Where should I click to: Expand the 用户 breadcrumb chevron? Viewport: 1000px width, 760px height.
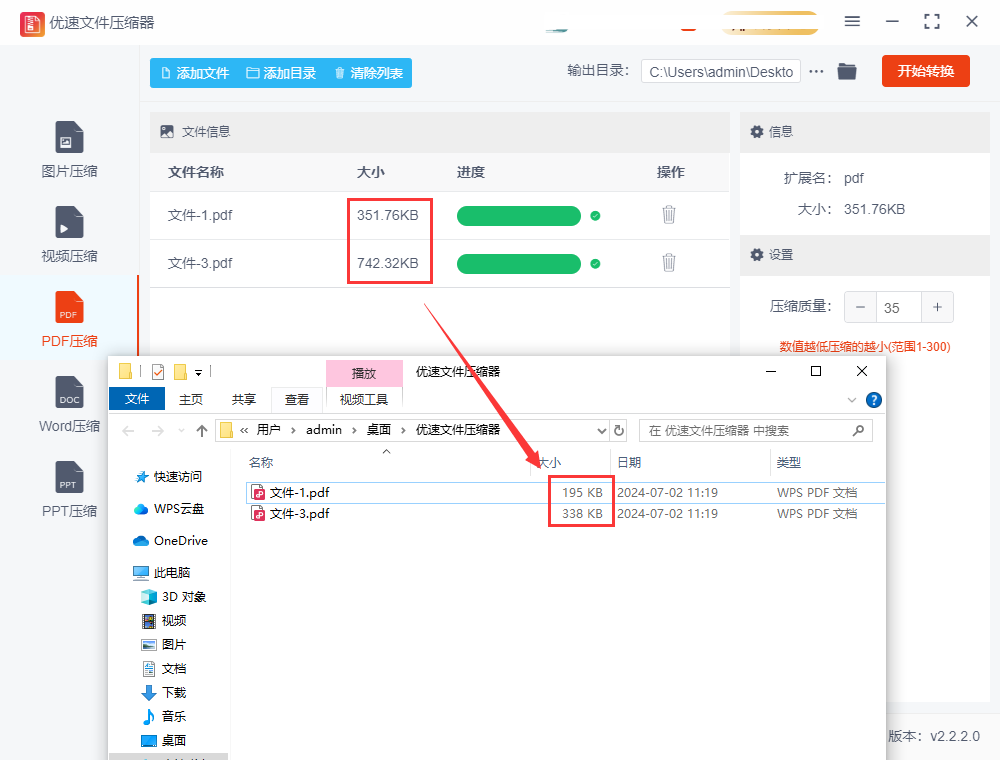tap(293, 430)
